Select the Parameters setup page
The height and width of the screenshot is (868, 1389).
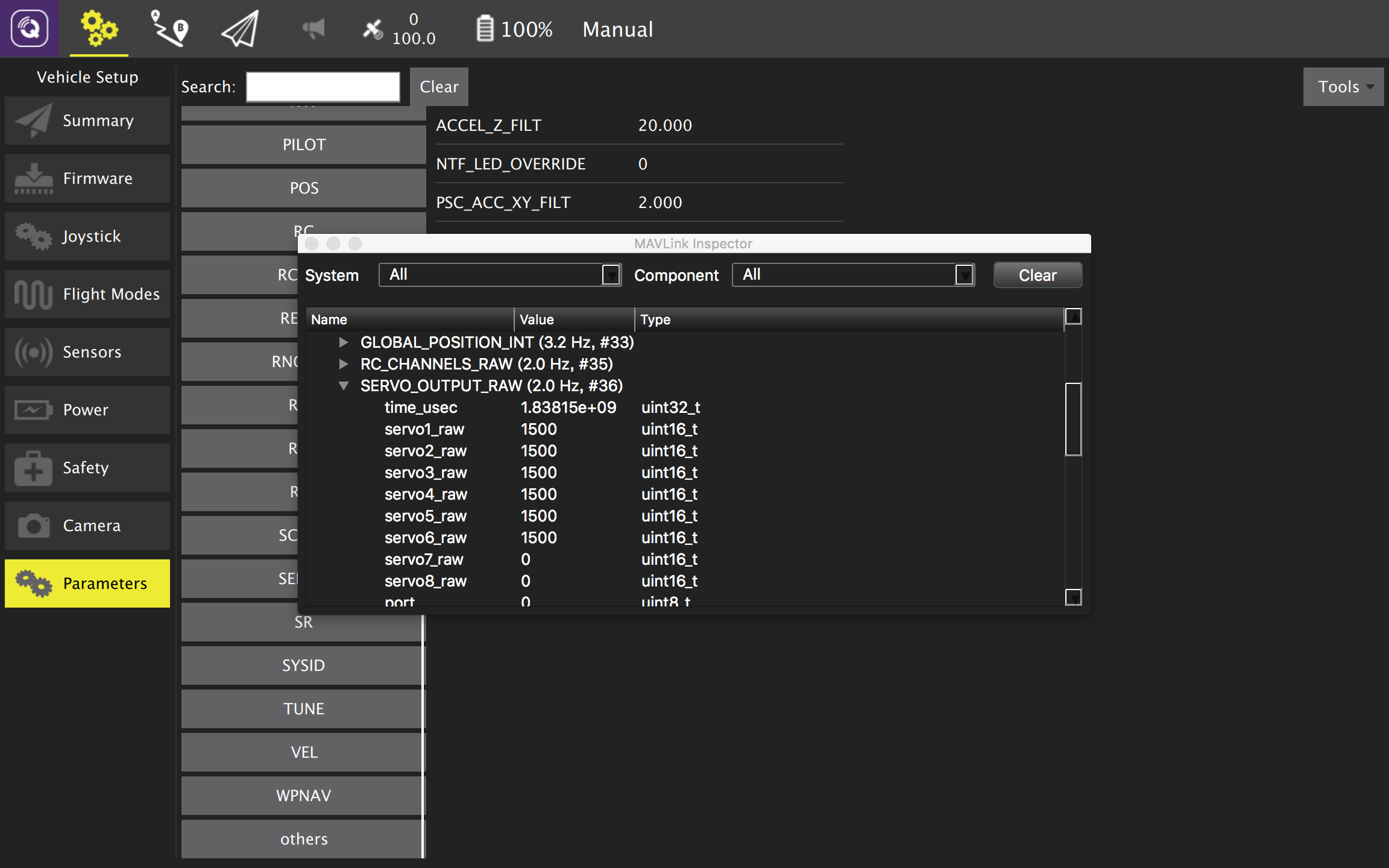click(87, 583)
